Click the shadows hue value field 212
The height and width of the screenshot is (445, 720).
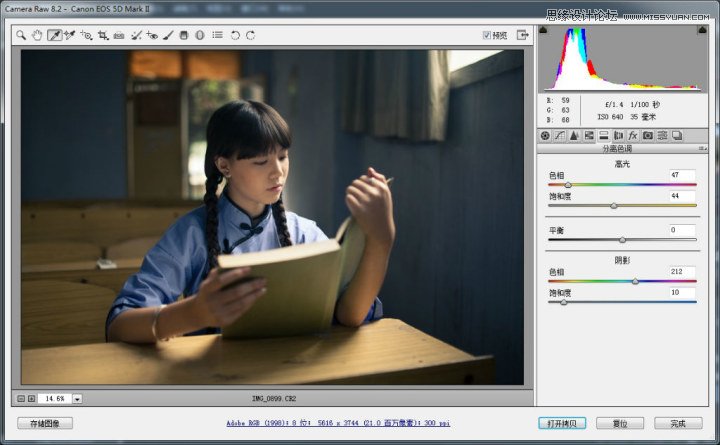(x=682, y=271)
